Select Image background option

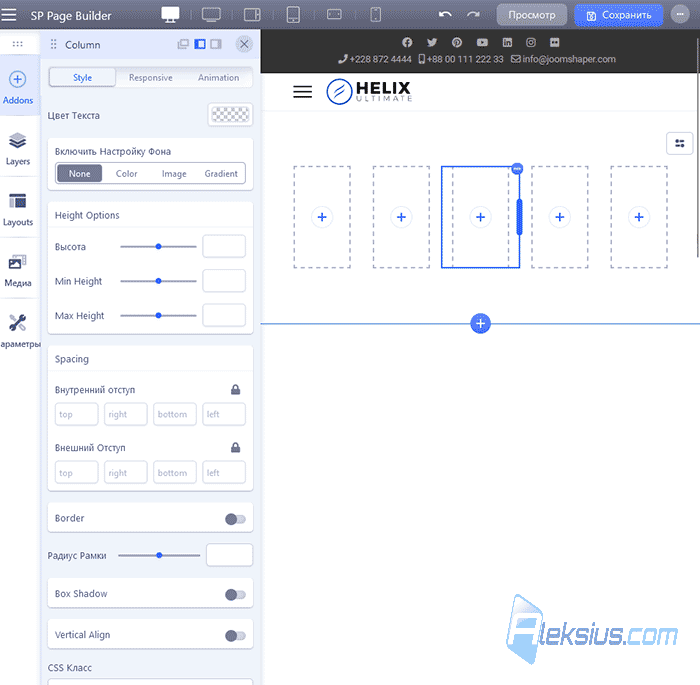[x=174, y=173]
